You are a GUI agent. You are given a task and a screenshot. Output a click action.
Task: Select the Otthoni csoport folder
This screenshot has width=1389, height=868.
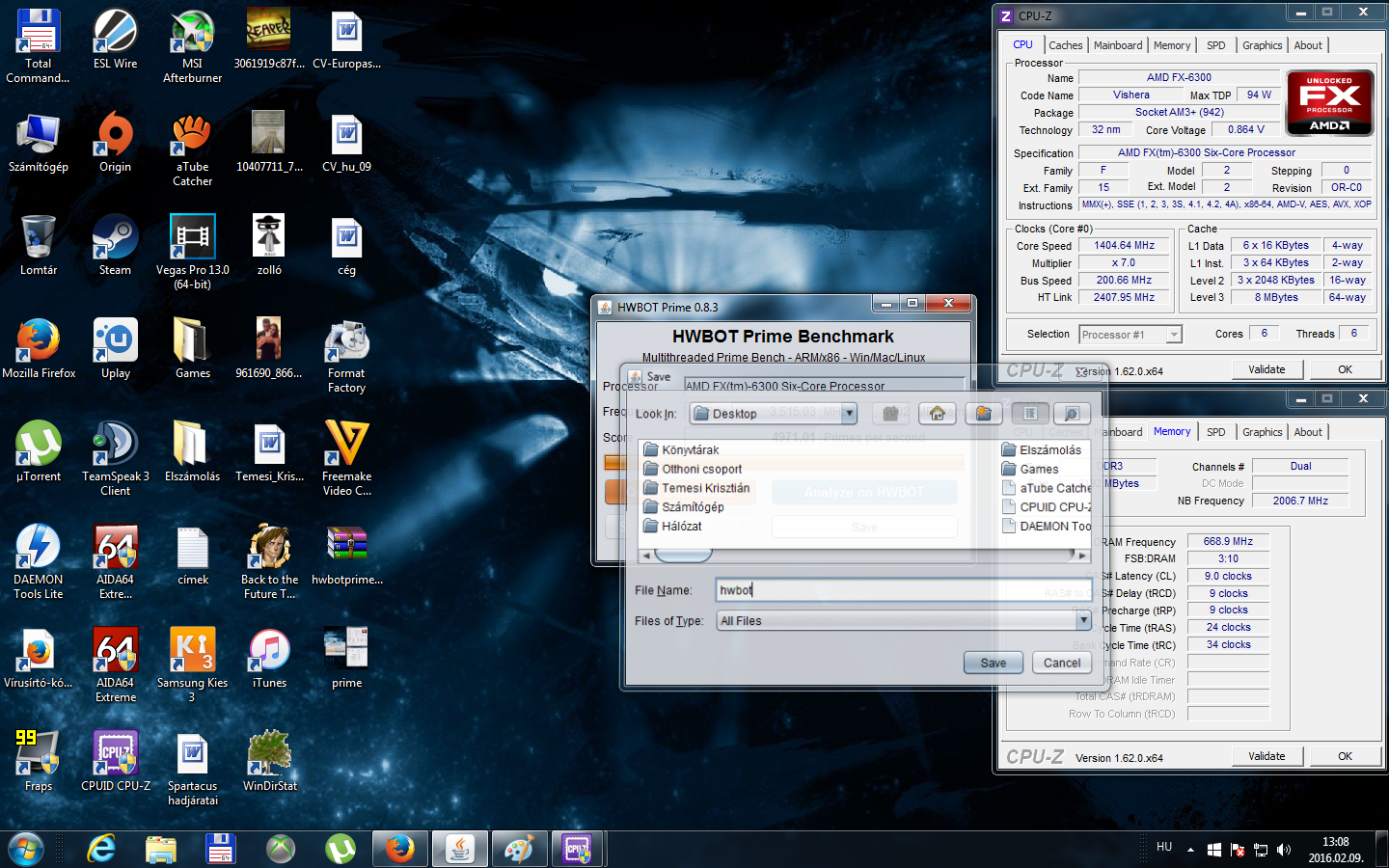click(x=693, y=469)
